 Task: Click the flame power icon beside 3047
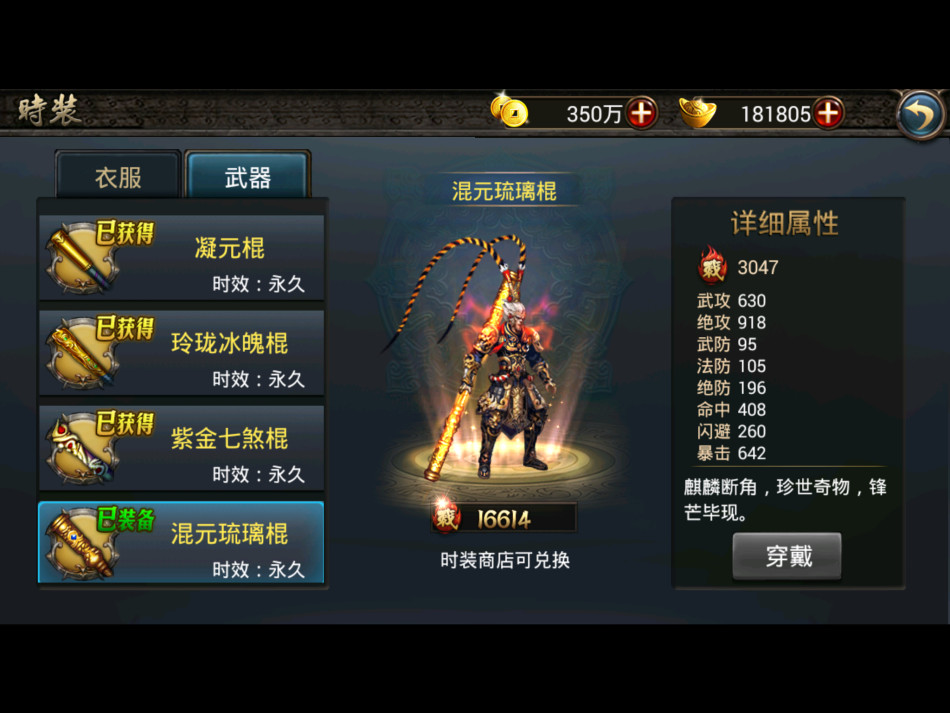[x=712, y=265]
